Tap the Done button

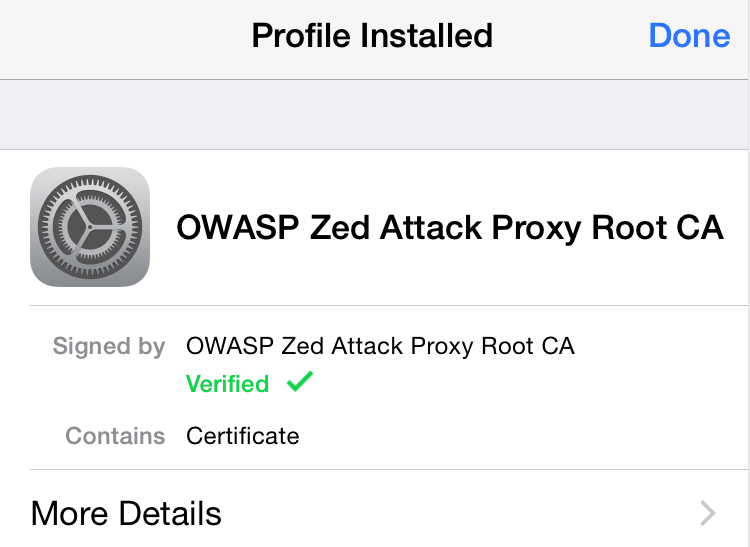pos(689,36)
